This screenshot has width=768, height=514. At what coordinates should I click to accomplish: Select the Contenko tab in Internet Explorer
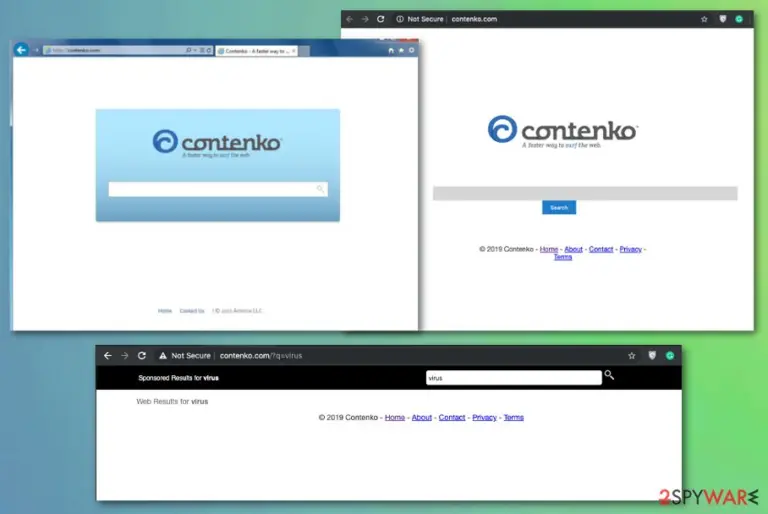click(254, 51)
